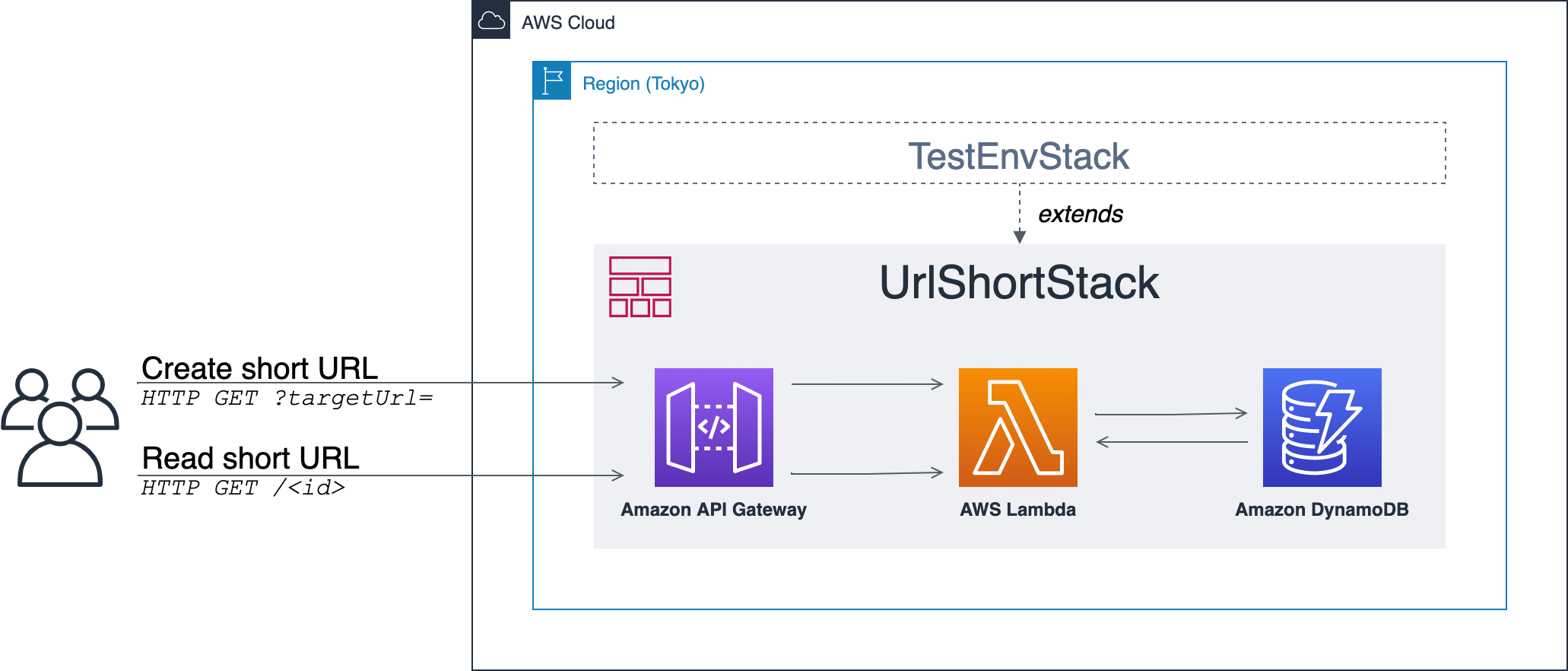Click the Region flag icon
The height and width of the screenshot is (671, 1568).
click(x=552, y=81)
